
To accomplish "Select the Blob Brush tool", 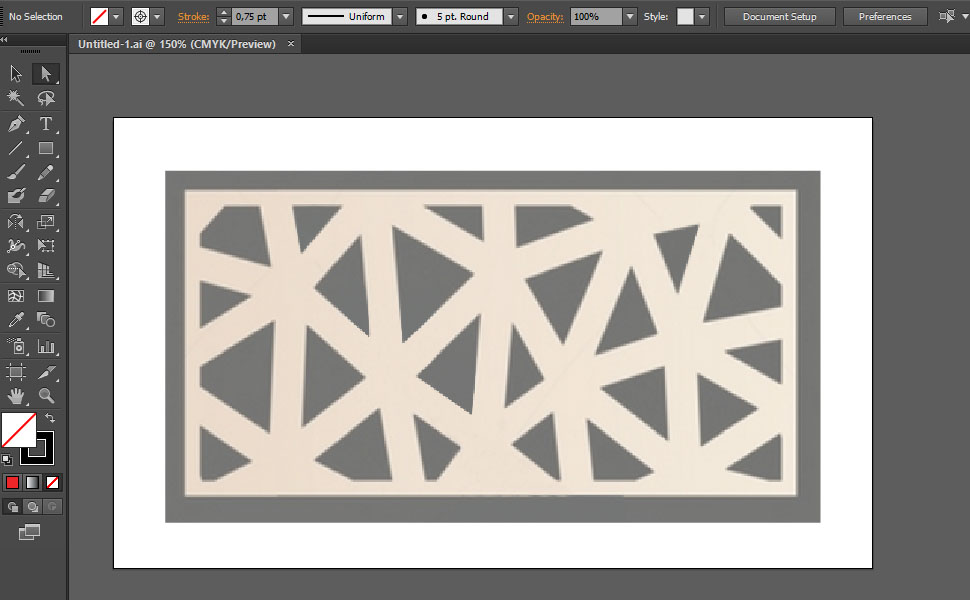I will pos(15,196).
